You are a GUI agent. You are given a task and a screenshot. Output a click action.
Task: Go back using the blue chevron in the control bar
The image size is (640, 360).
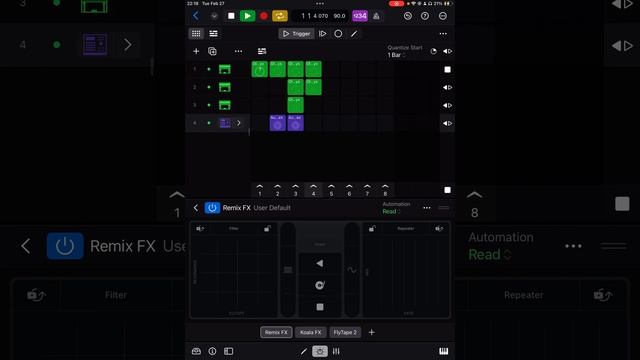(x=196, y=16)
